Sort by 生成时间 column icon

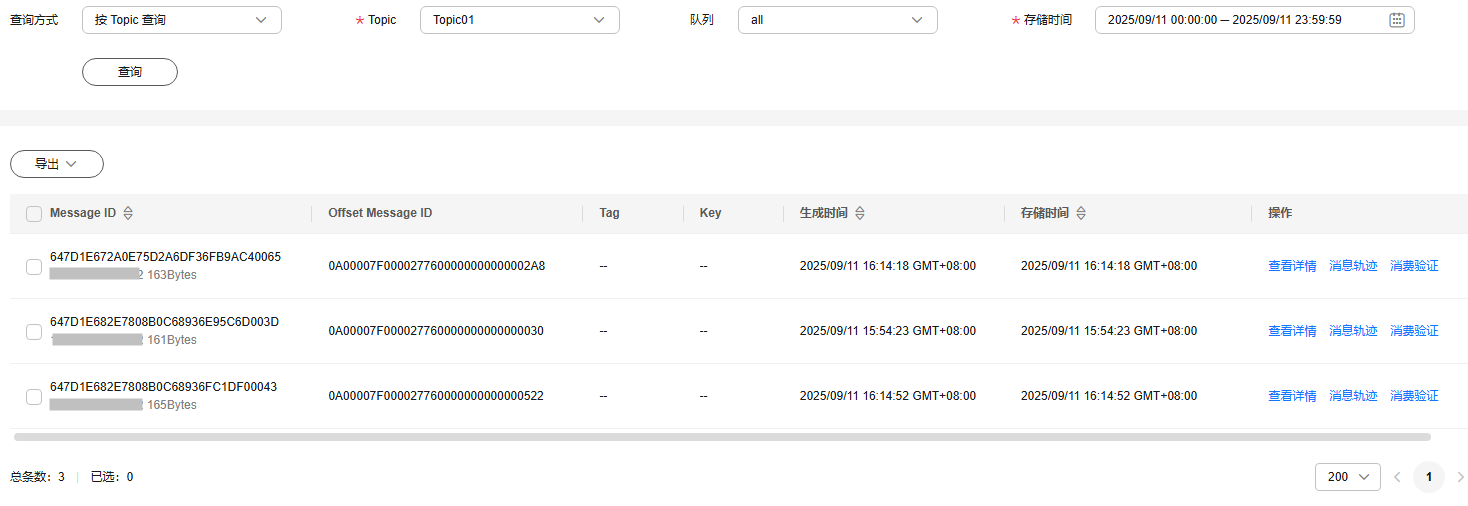click(x=860, y=213)
